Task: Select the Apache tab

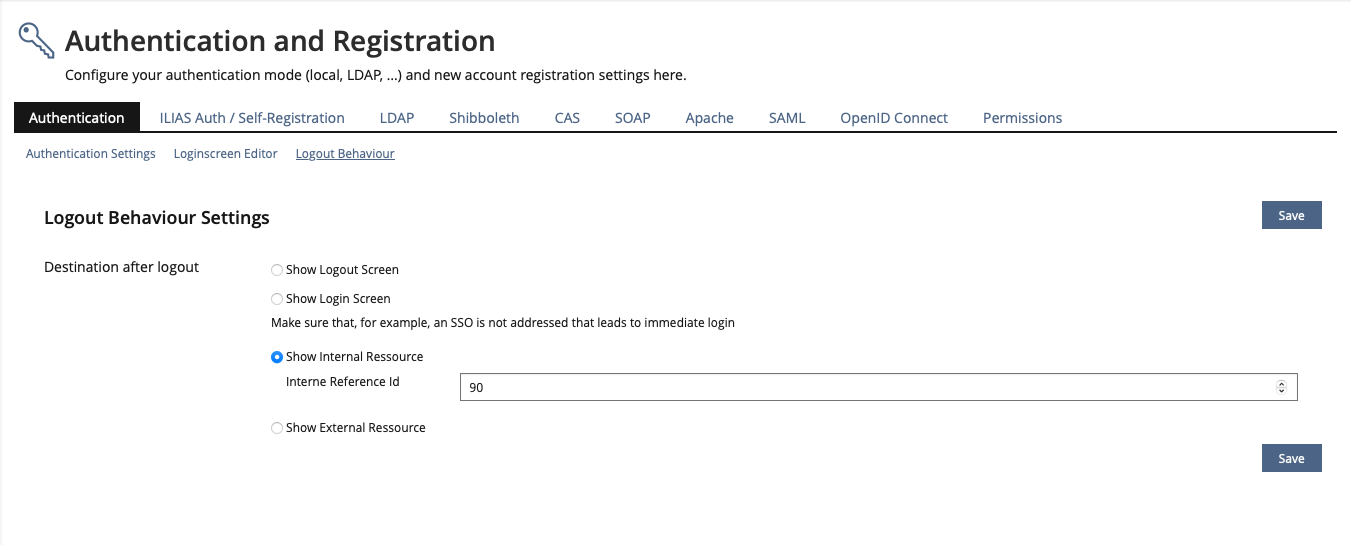Action: pyautogui.click(x=709, y=118)
